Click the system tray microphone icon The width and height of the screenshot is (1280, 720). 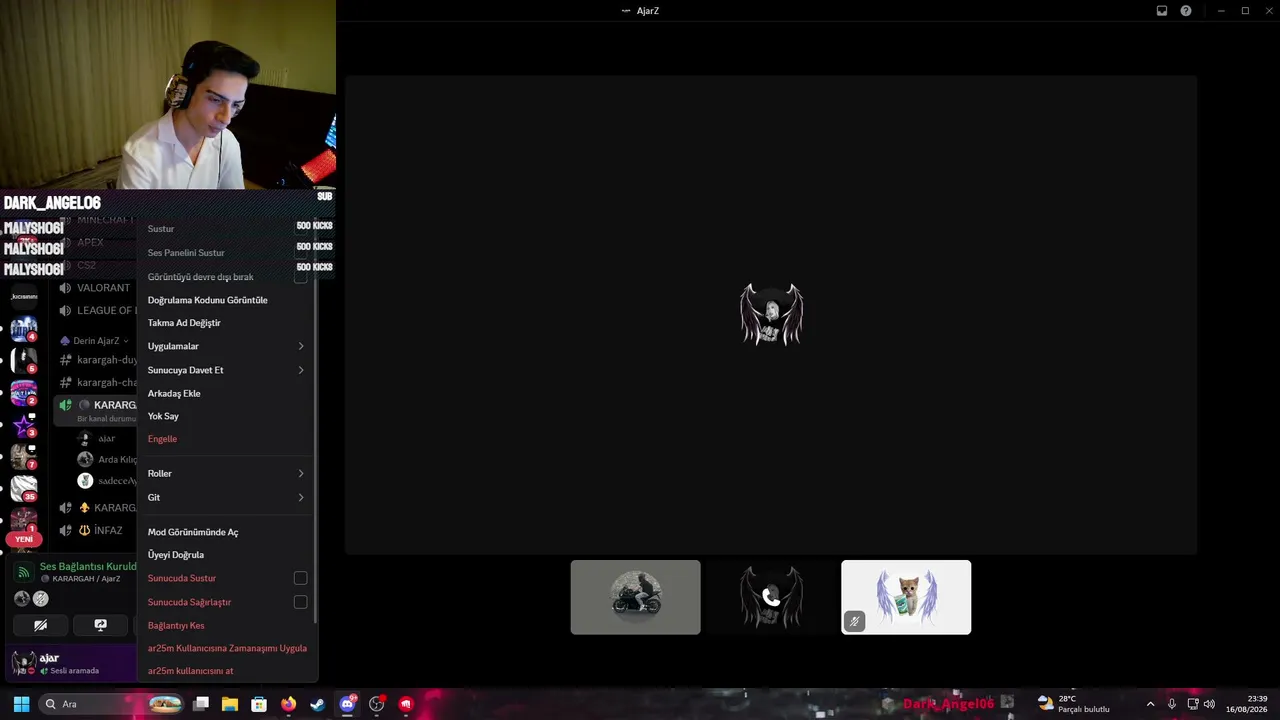[x=1172, y=704]
